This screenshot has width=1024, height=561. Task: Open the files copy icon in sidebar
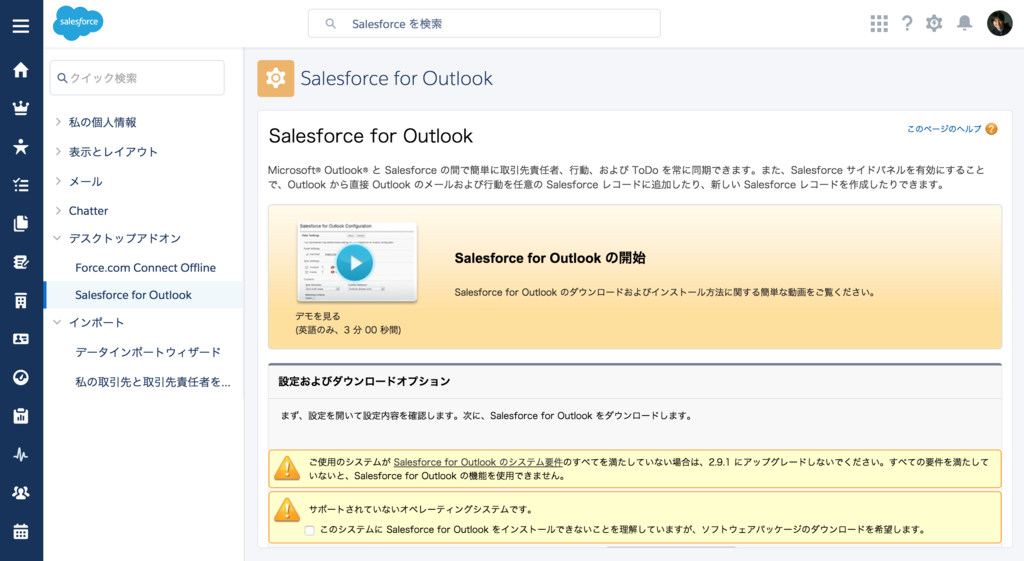click(x=21, y=223)
